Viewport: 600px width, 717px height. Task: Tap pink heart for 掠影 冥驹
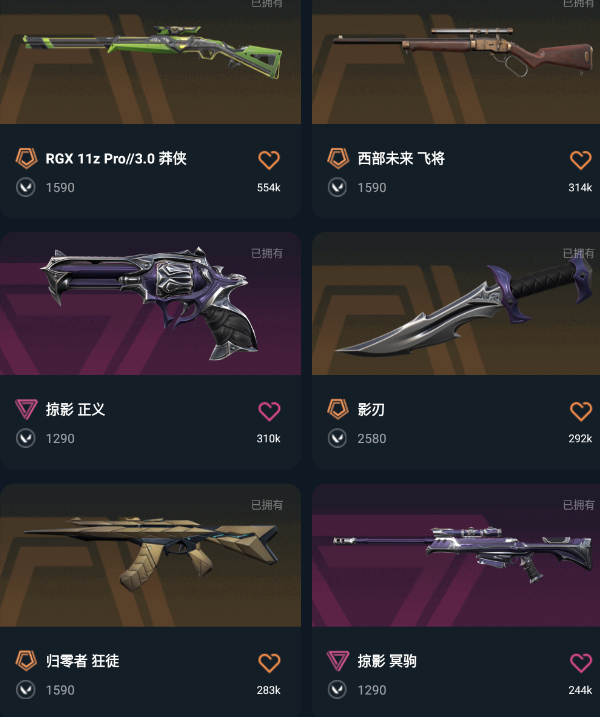[x=581, y=663]
